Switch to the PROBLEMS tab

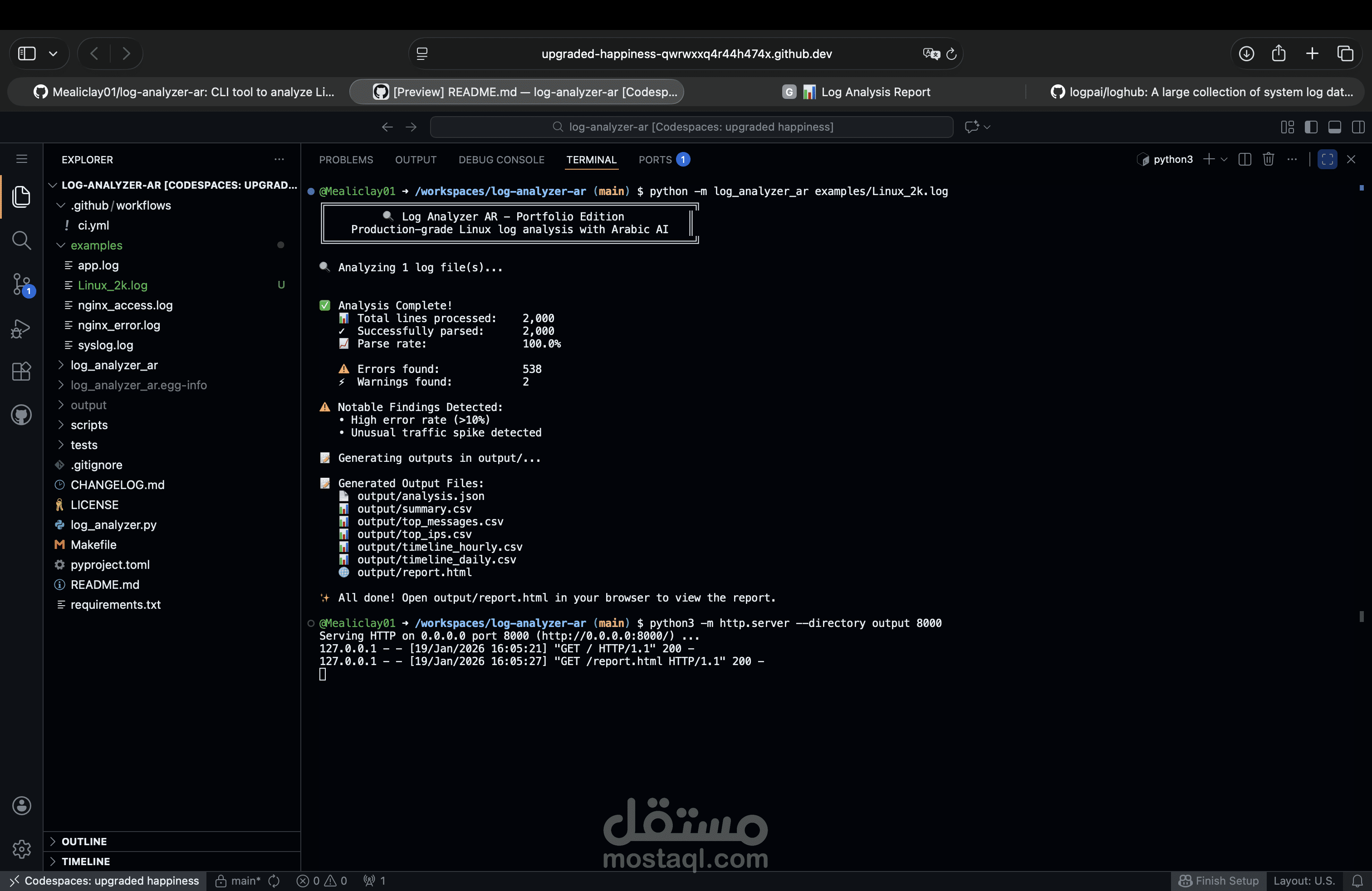coord(346,160)
